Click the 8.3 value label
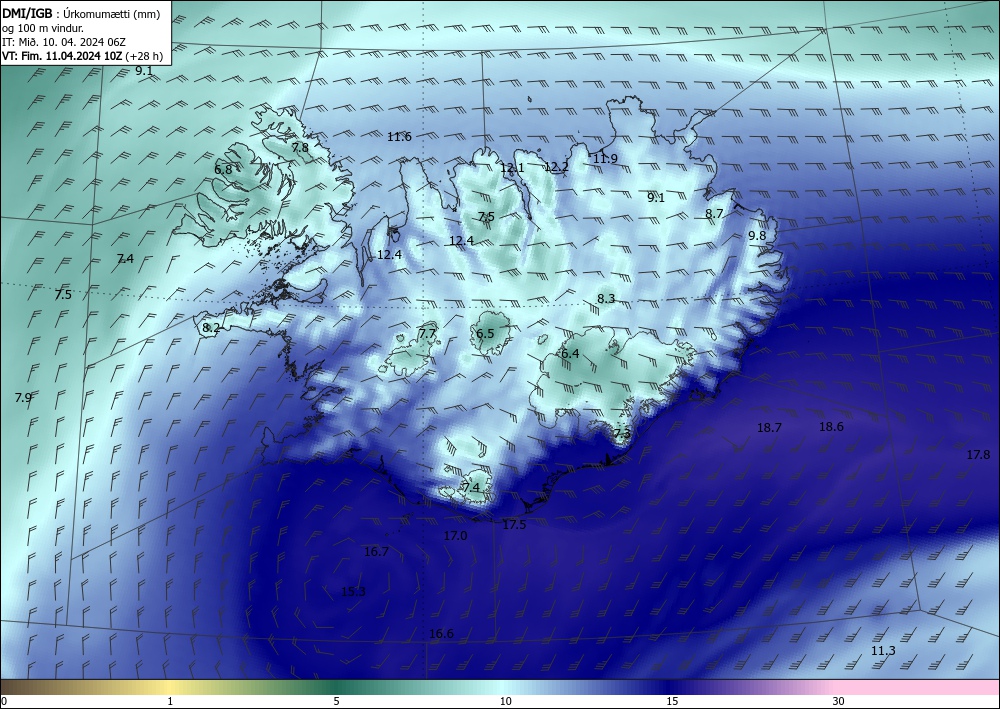 coord(606,298)
